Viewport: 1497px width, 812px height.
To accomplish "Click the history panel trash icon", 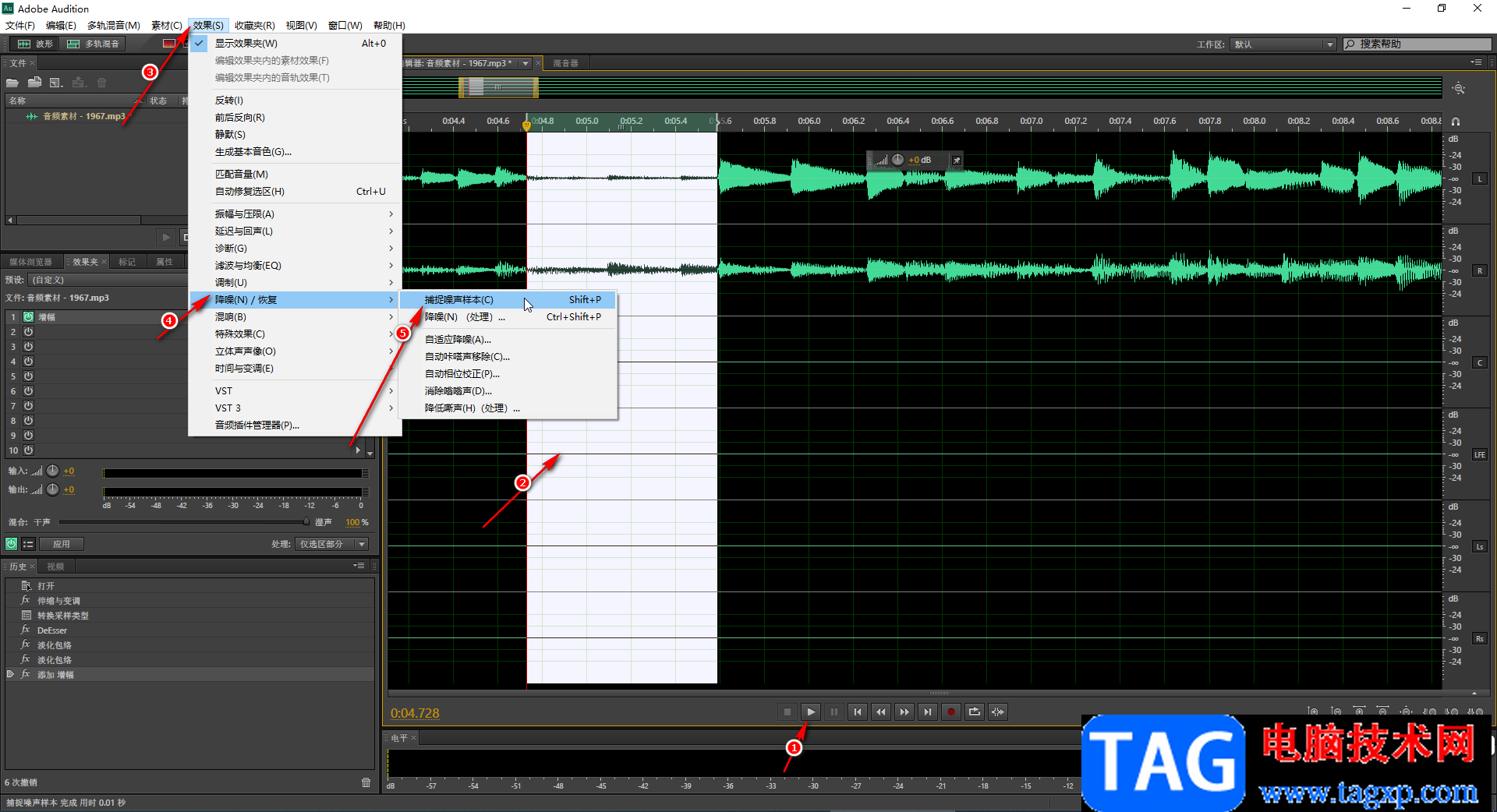I will coord(366,782).
